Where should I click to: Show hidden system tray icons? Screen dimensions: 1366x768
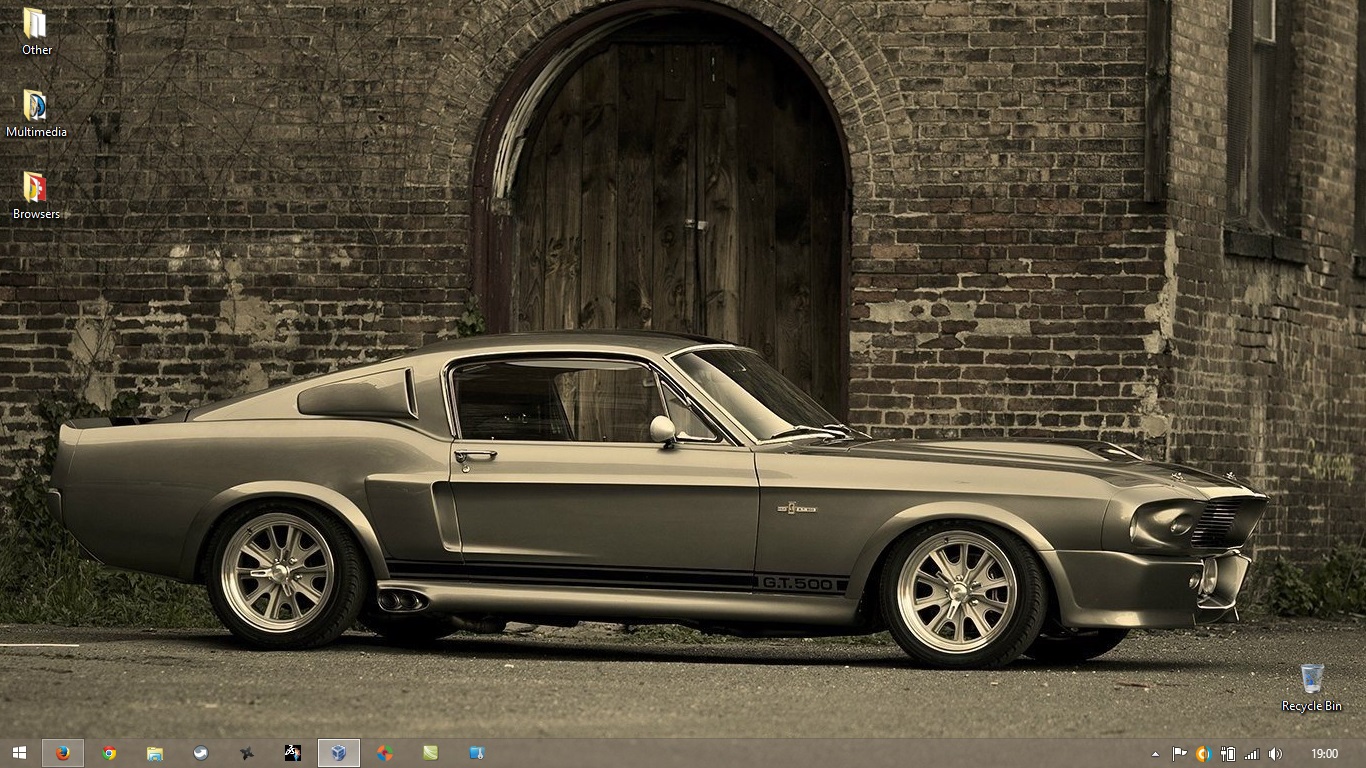point(1156,754)
